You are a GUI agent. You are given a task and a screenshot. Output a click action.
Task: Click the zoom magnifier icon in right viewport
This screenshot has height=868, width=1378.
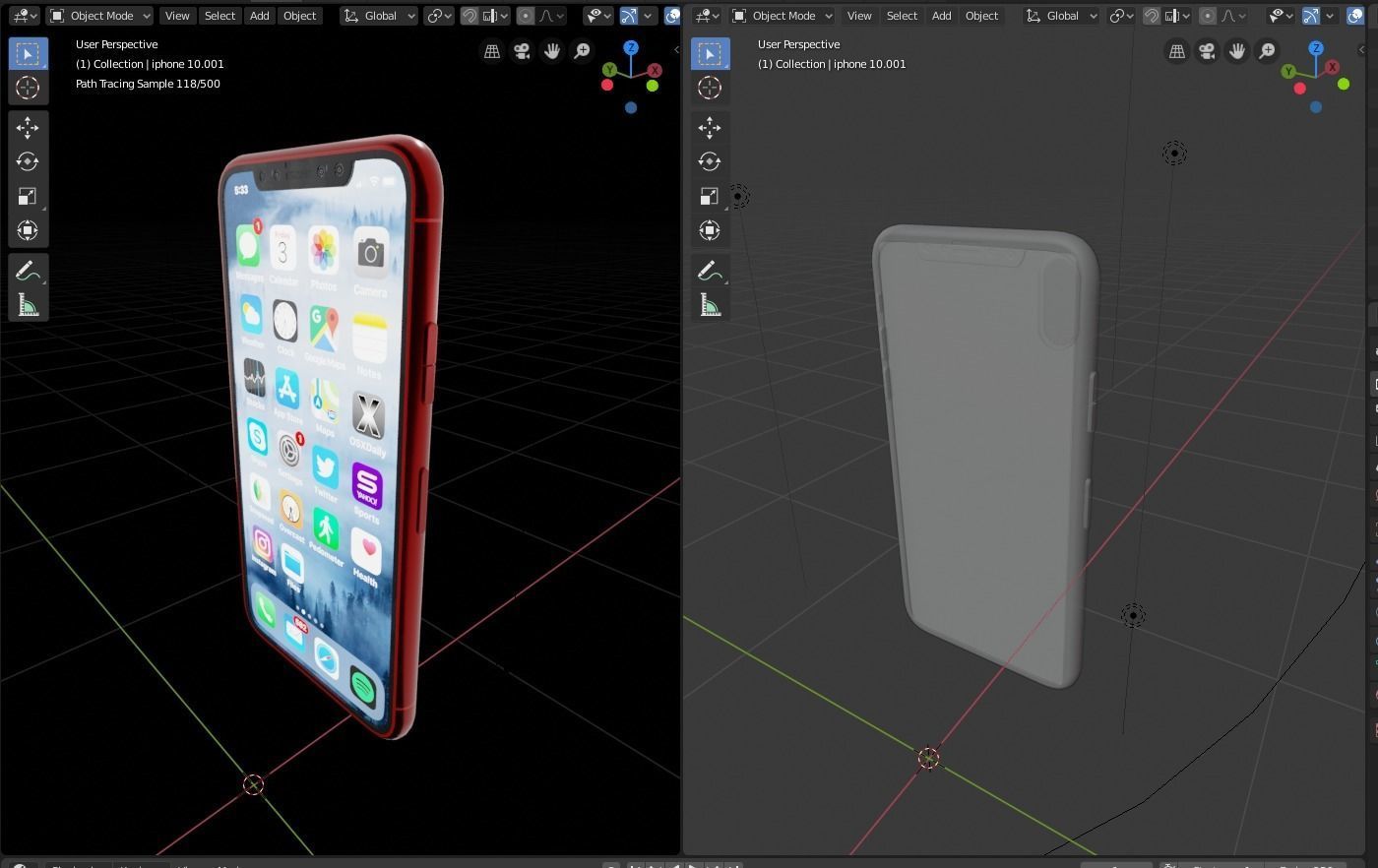point(1268,51)
